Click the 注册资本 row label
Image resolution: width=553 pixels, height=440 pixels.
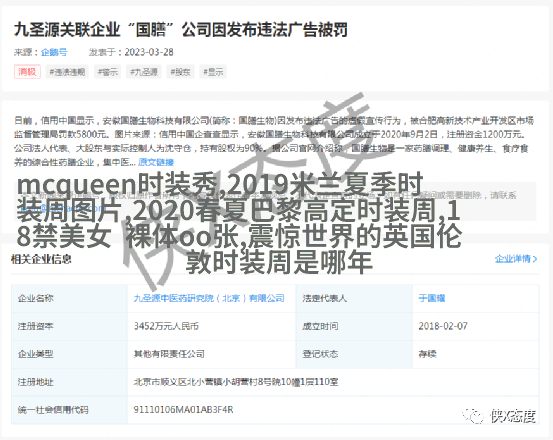coord(36,326)
